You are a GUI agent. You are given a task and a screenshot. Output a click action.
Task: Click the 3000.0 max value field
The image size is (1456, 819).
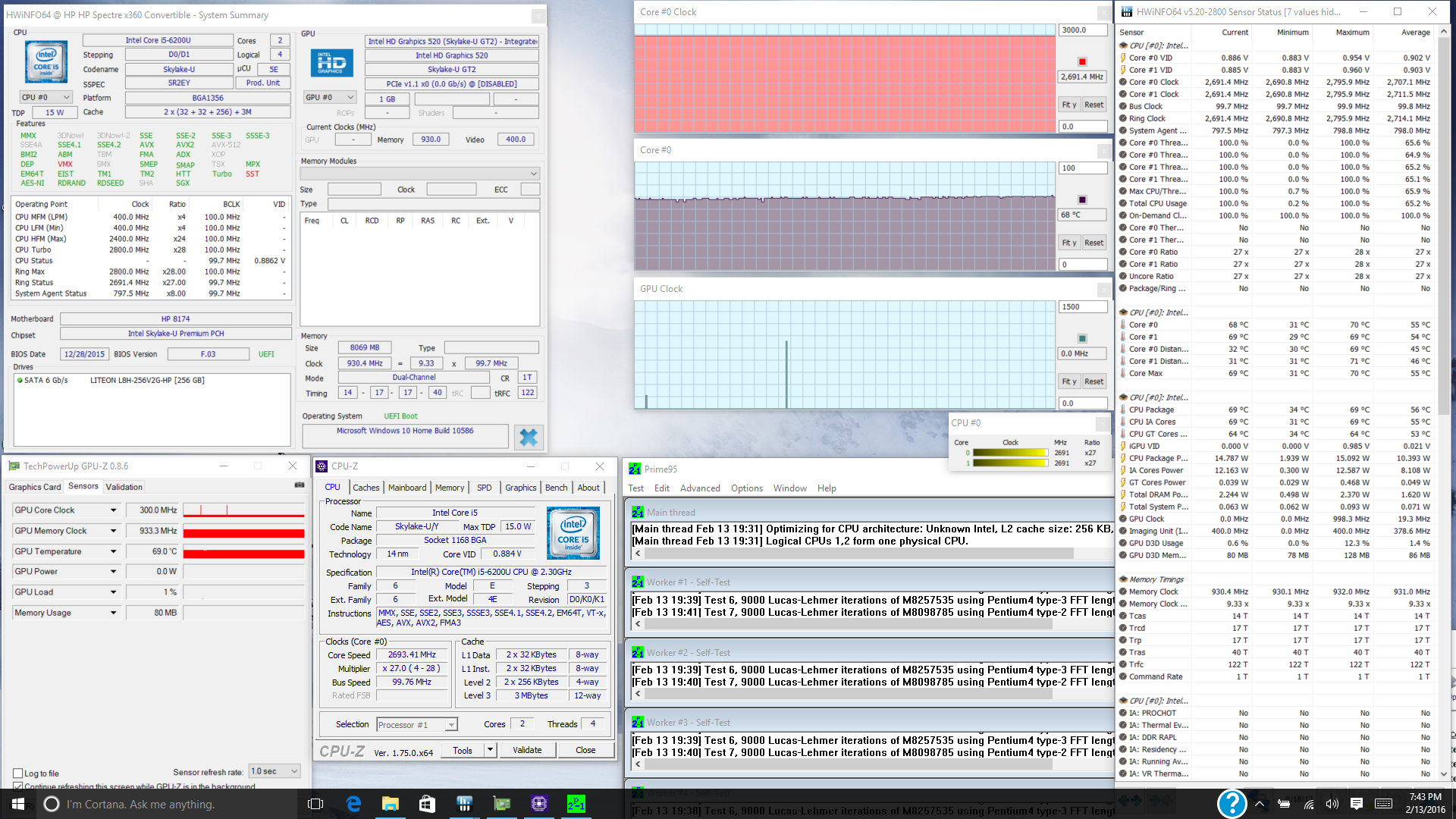1082,30
